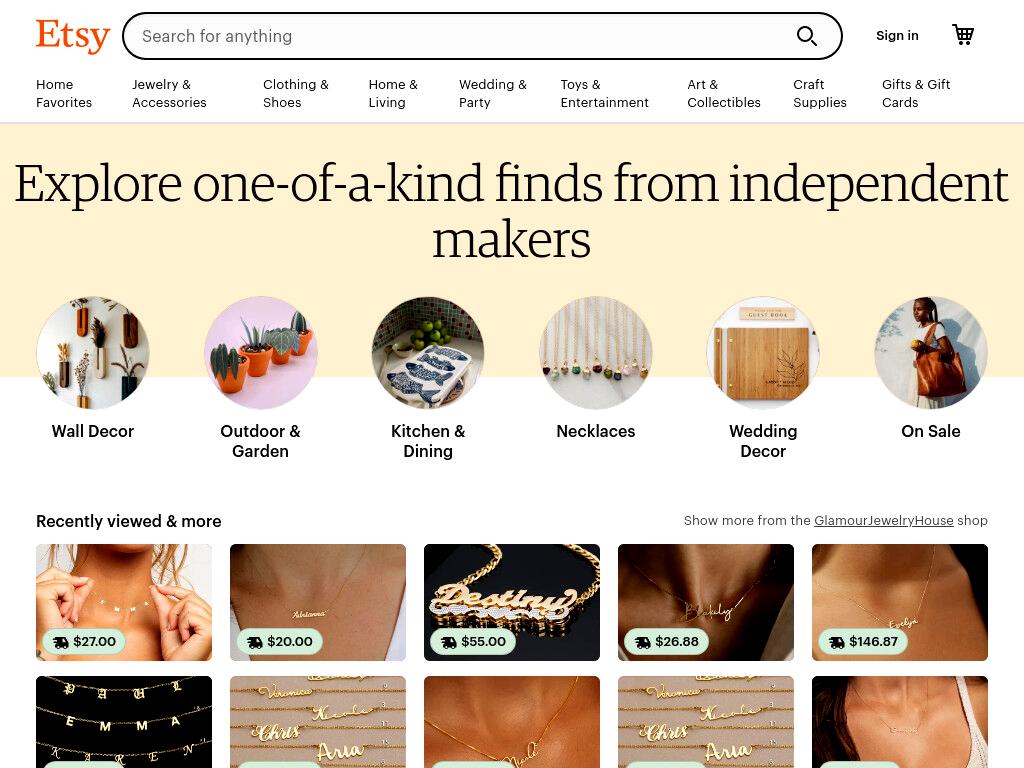Select the Wall Decor category circle

[x=93, y=353]
